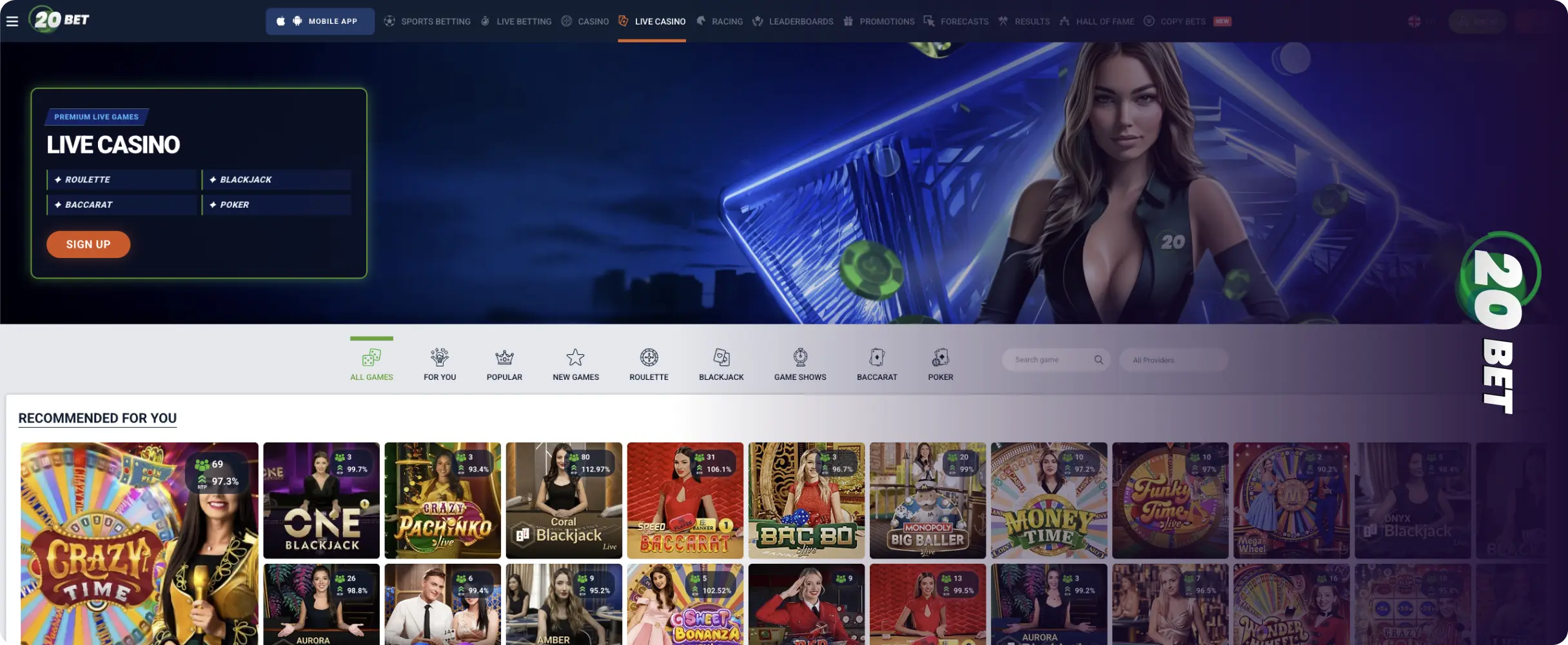Open the One Blackjack game thumbnail

pos(322,501)
